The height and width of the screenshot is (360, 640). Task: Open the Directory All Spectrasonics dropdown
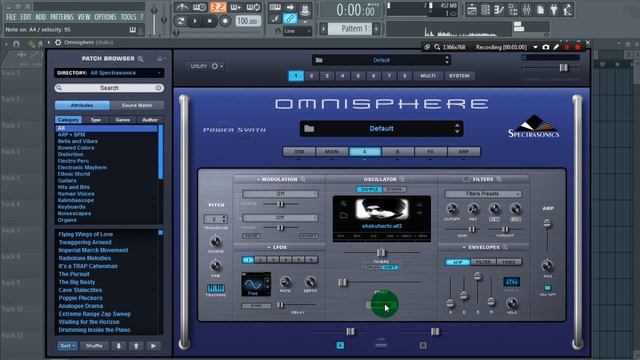tap(109, 73)
